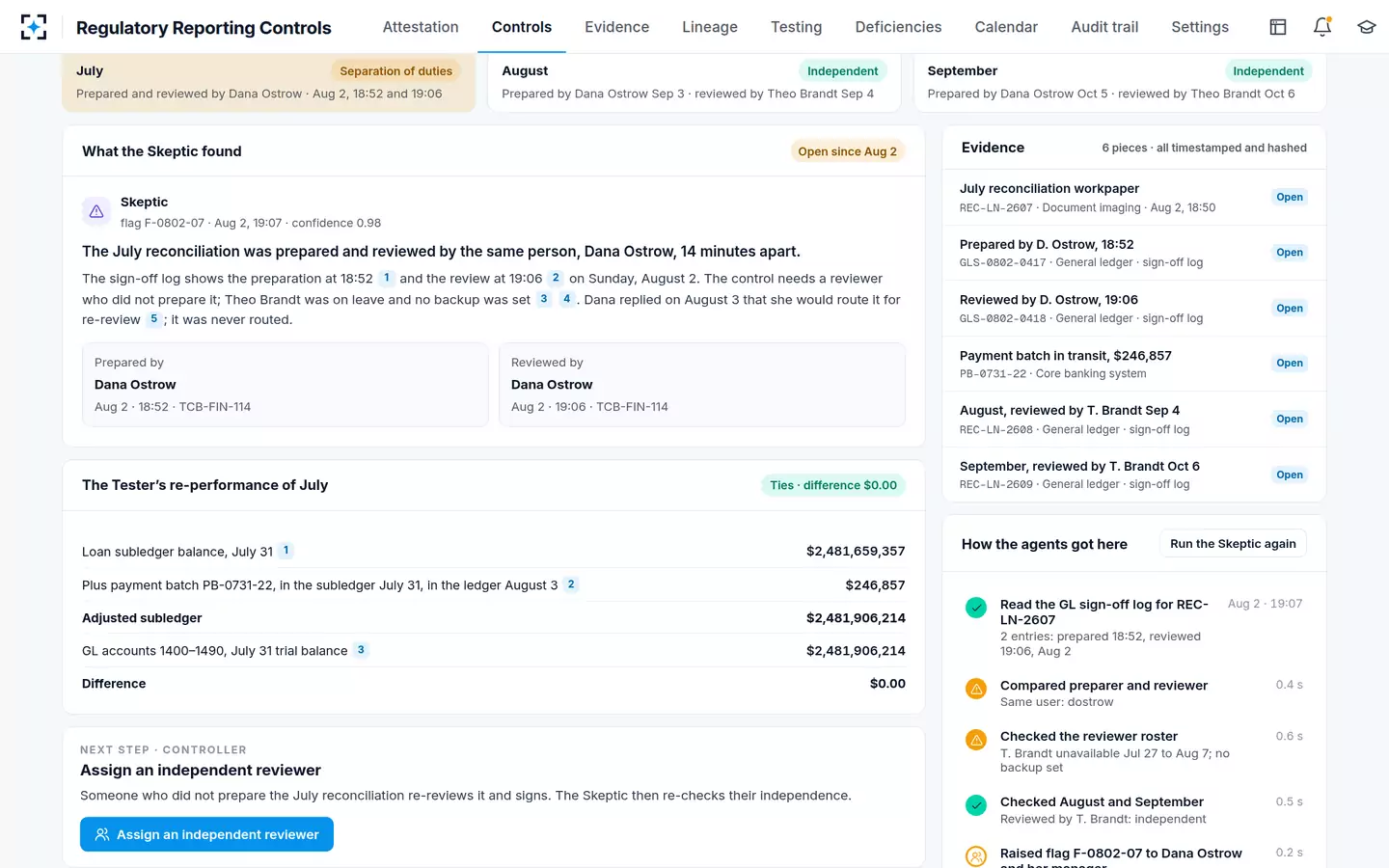The image size is (1389, 868).
Task: Select the August period card
Action: pyautogui.click(x=694, y=82)
